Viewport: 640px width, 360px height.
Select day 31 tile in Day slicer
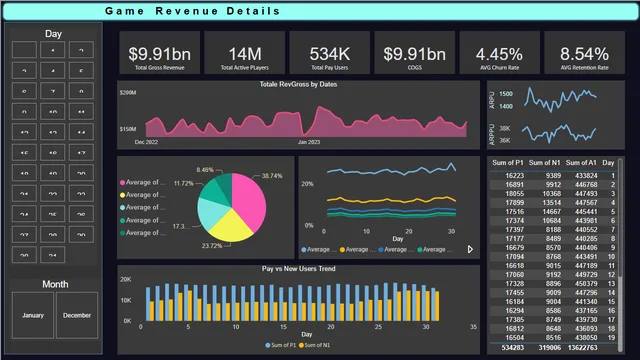(x=53, y=255)
